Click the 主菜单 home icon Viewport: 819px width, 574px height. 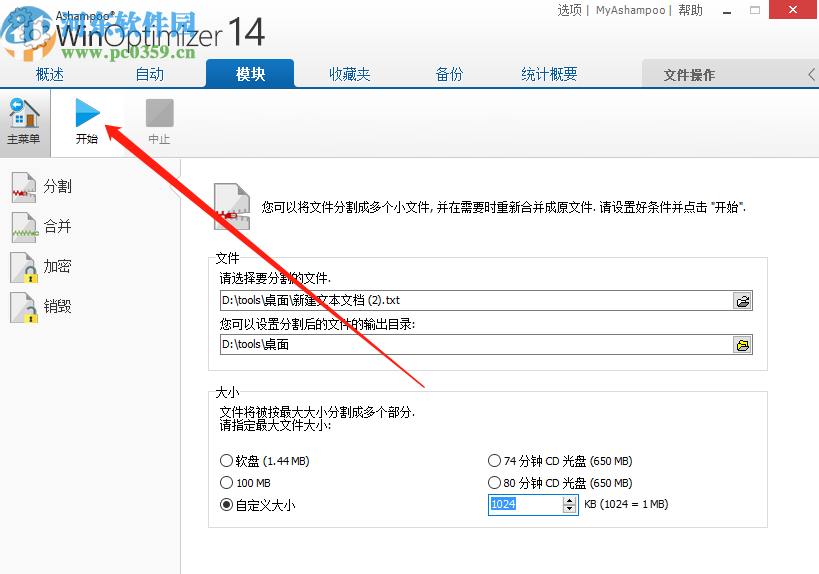(24, 122)
